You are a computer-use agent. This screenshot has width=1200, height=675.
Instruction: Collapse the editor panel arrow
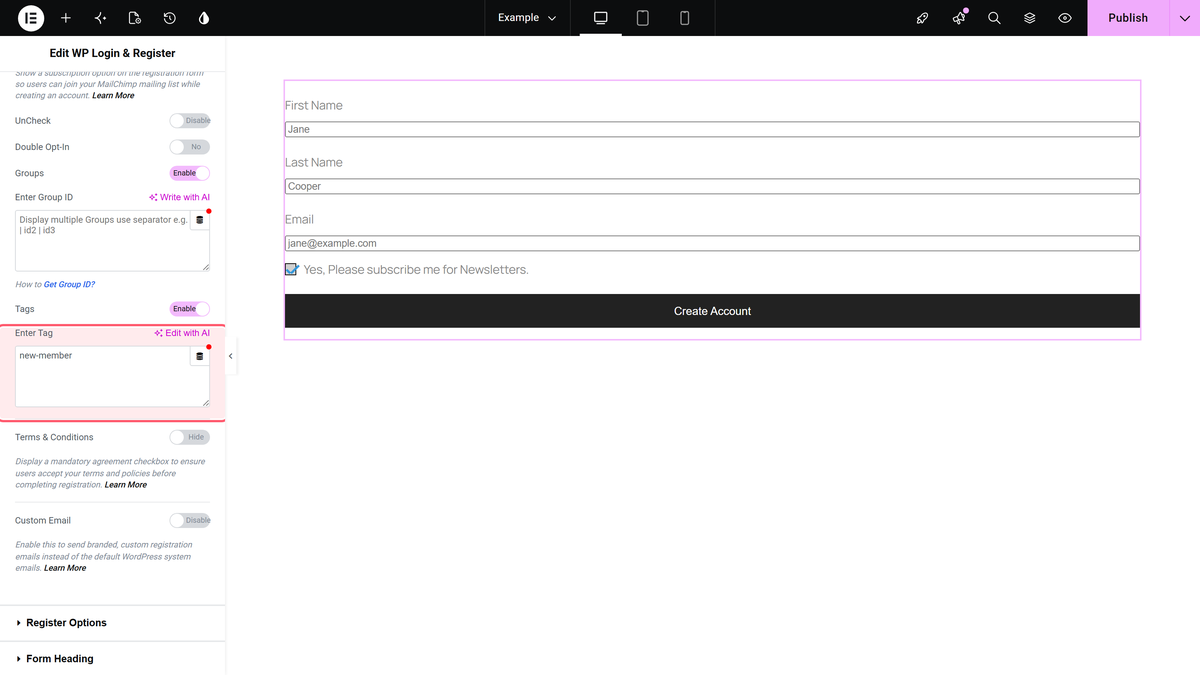pyautogui.click(x=231, y=356)
